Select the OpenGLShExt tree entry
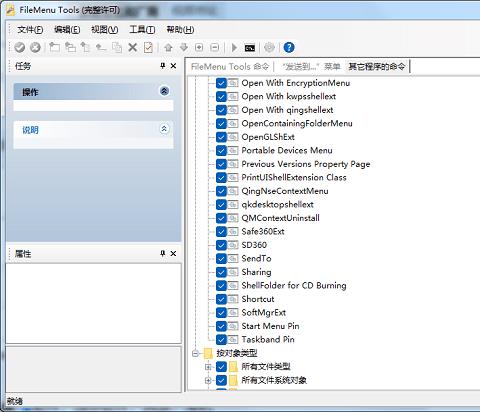Image resolution: width=480 pixels, height=412 pixels. pos(268,137)
